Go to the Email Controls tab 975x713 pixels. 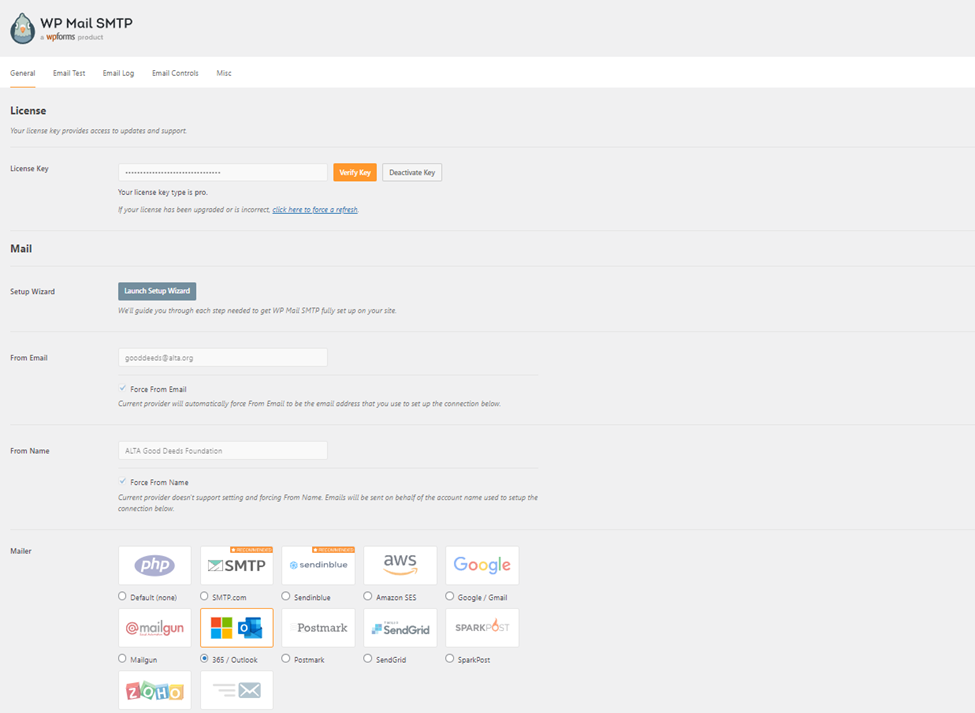(x=175, y=73)
